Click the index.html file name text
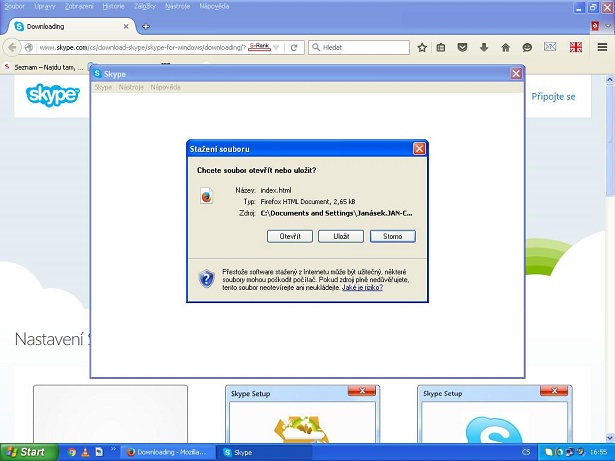Viewport: 615px width, 461px height. pos(276,190)
